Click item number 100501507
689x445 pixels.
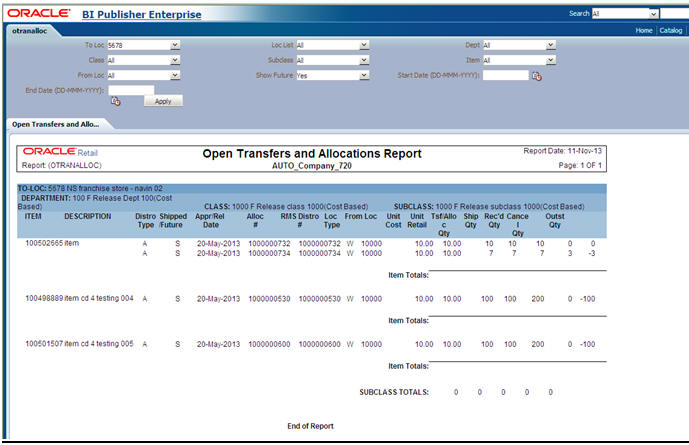pyautogui.click(x=44, y=344)
